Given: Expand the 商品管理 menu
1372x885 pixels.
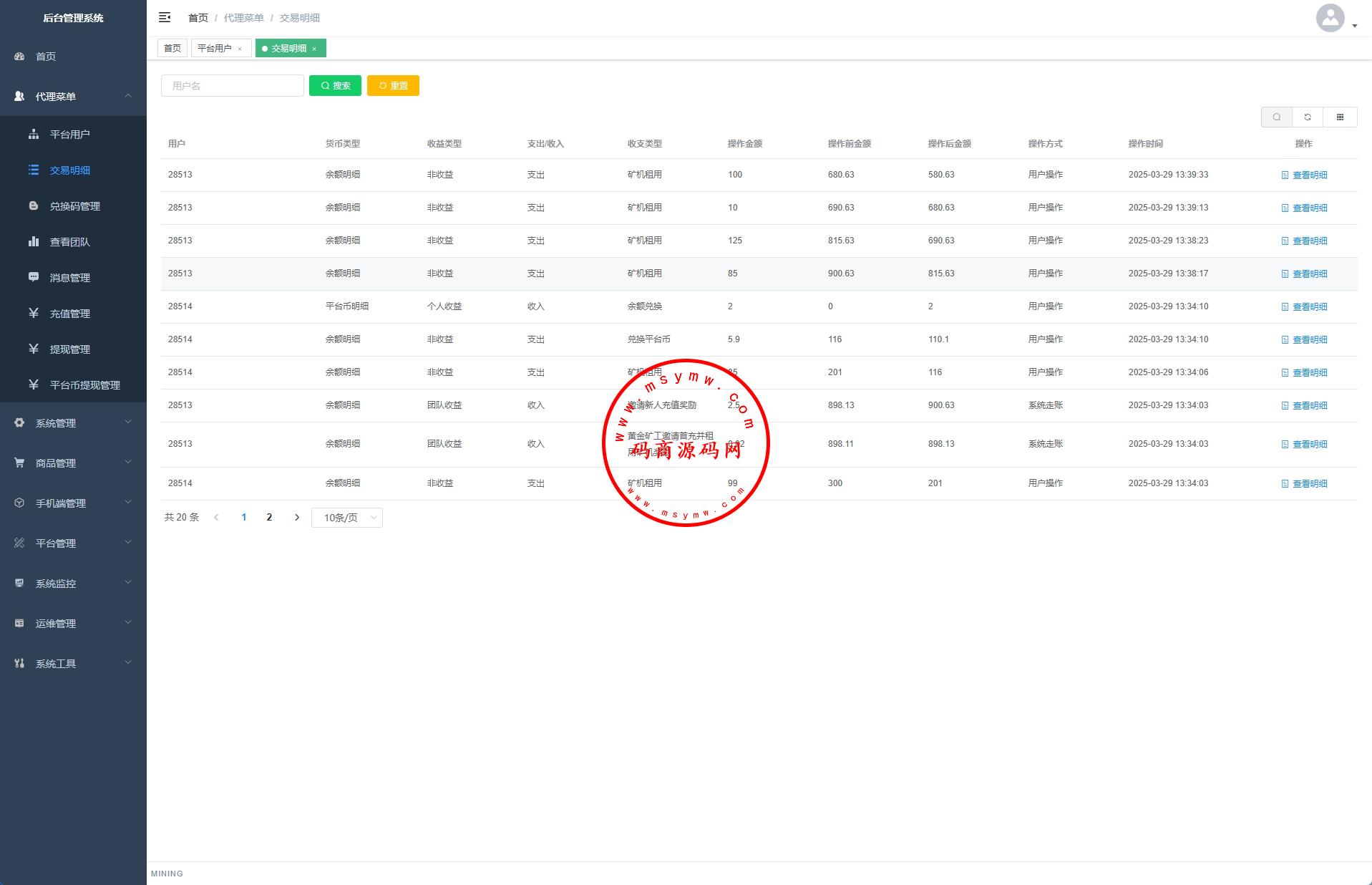Looking at the screenshot, I should tap(73, 463).
